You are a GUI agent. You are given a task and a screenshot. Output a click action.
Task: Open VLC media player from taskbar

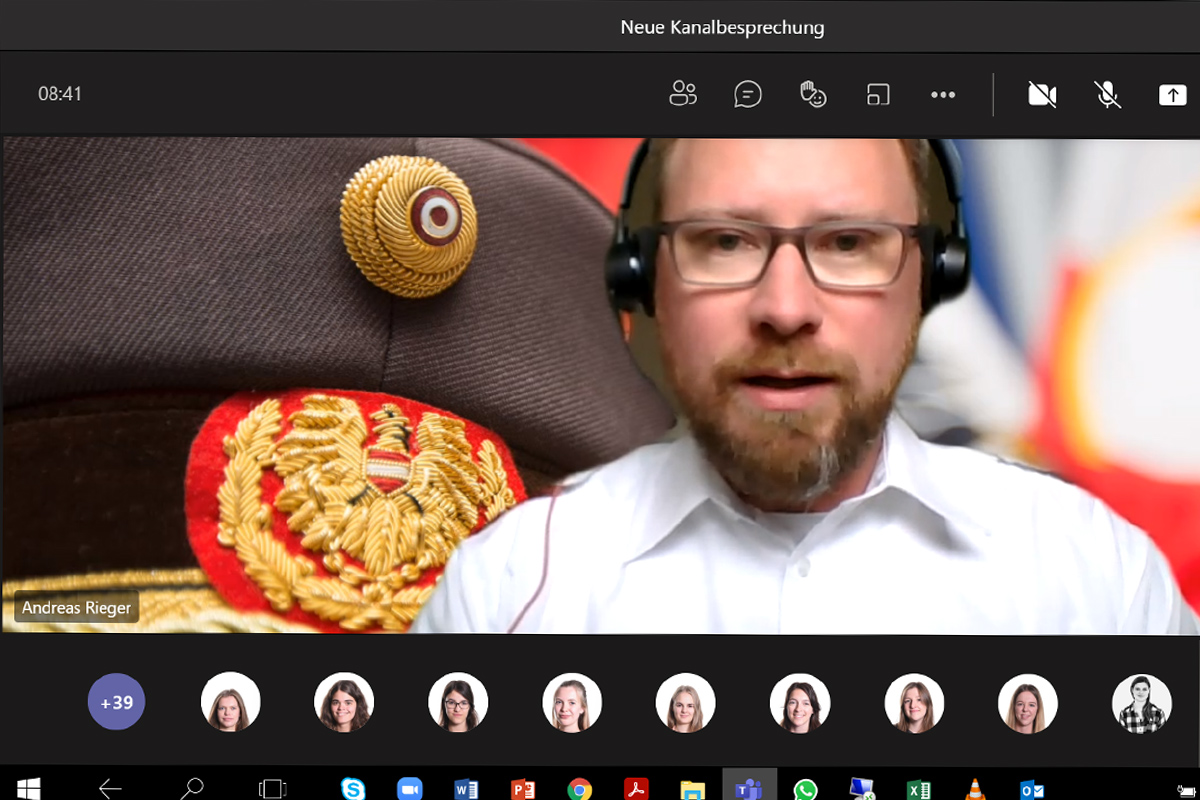[x=975, y=789]
